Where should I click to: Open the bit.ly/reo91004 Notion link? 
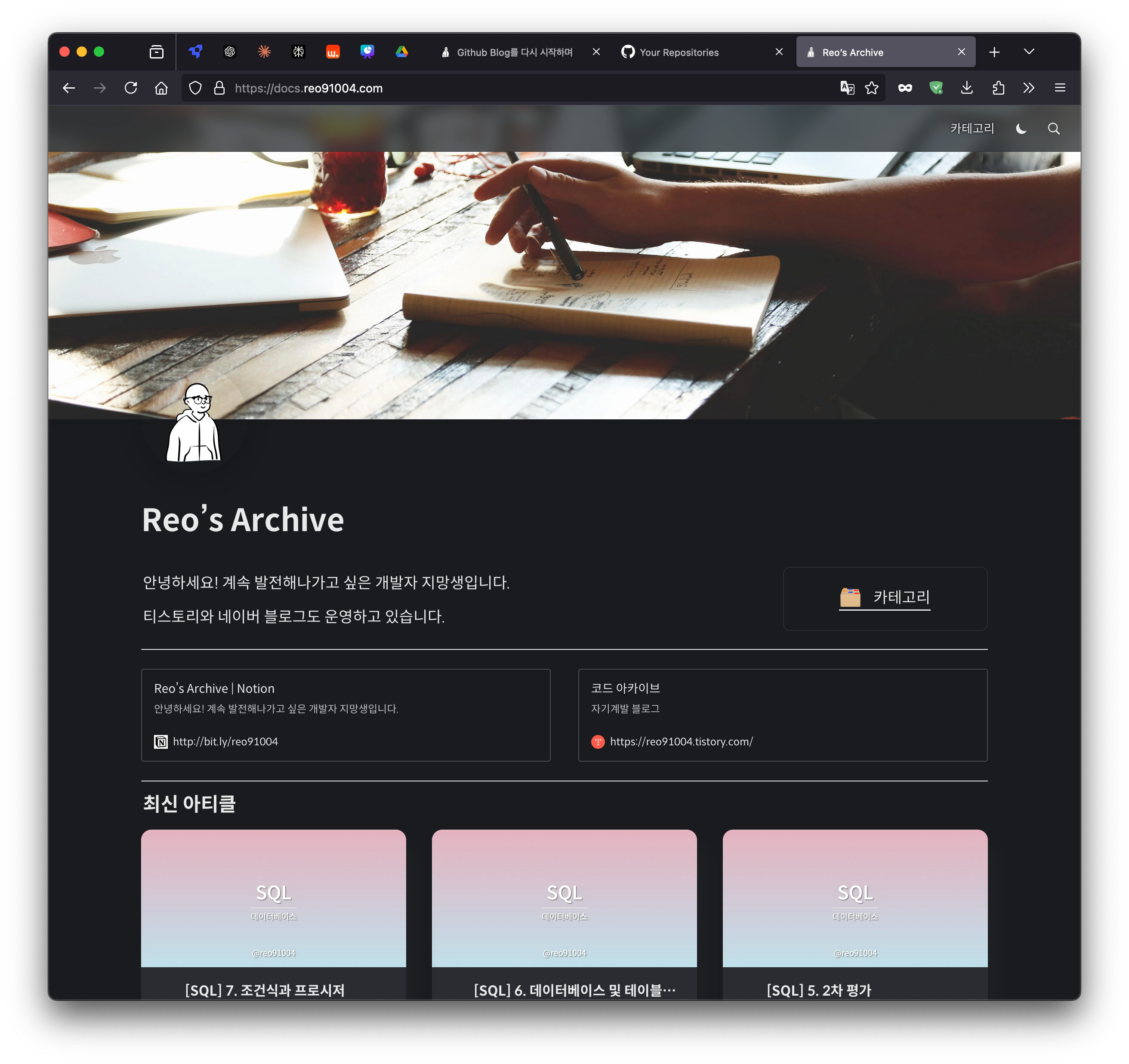point(225,741)
